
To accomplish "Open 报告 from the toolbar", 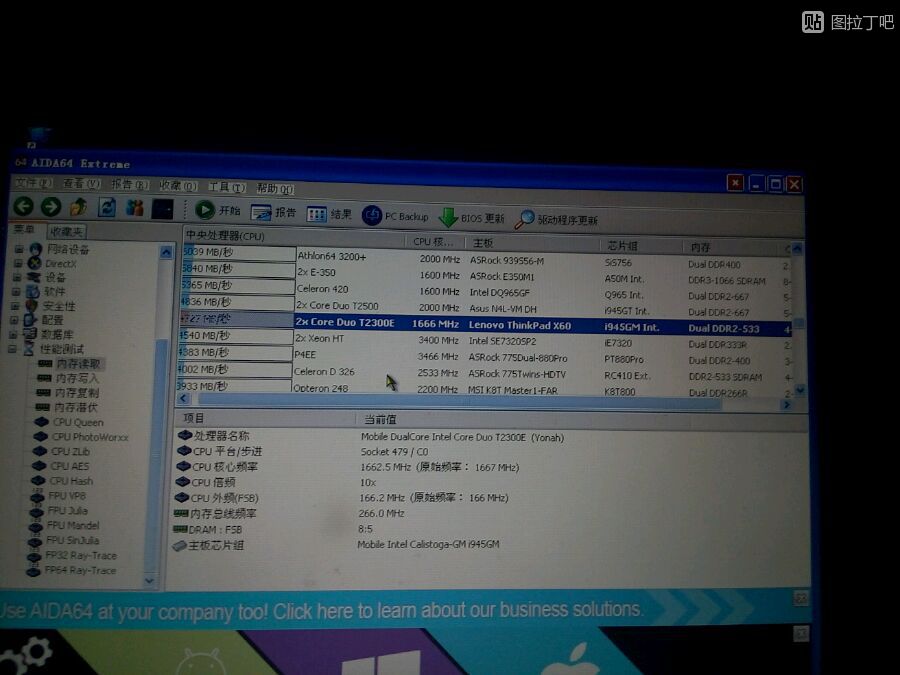I will click(273, 212).
